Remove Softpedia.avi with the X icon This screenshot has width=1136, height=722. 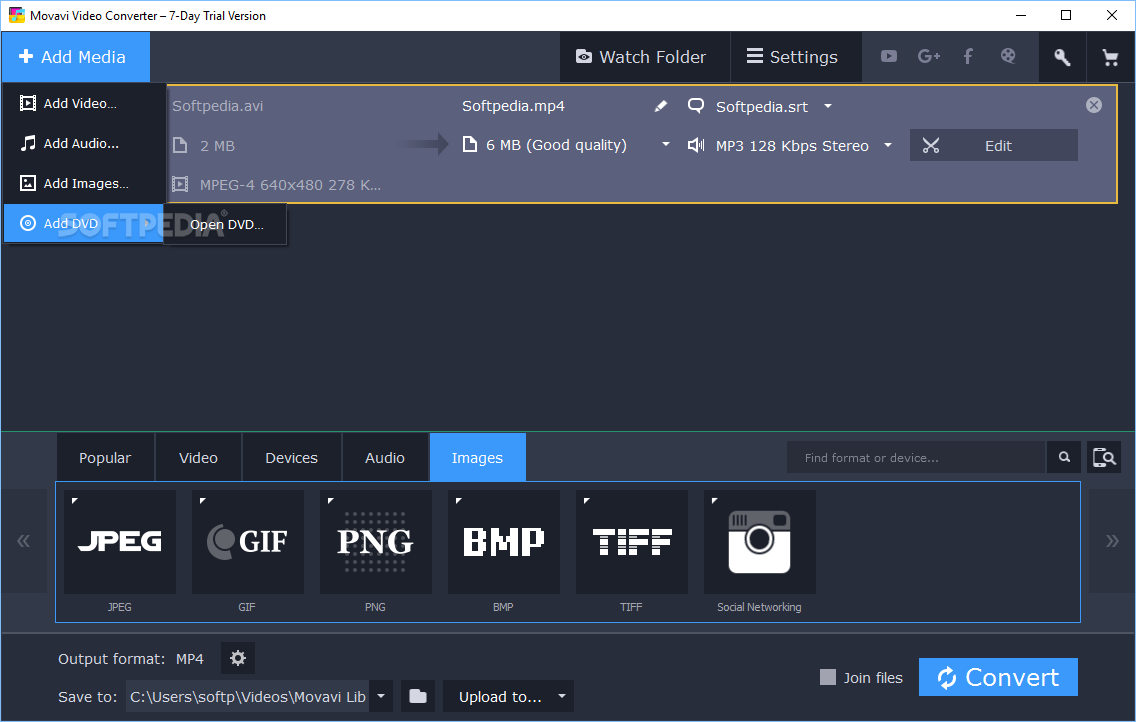[1094, 105]
